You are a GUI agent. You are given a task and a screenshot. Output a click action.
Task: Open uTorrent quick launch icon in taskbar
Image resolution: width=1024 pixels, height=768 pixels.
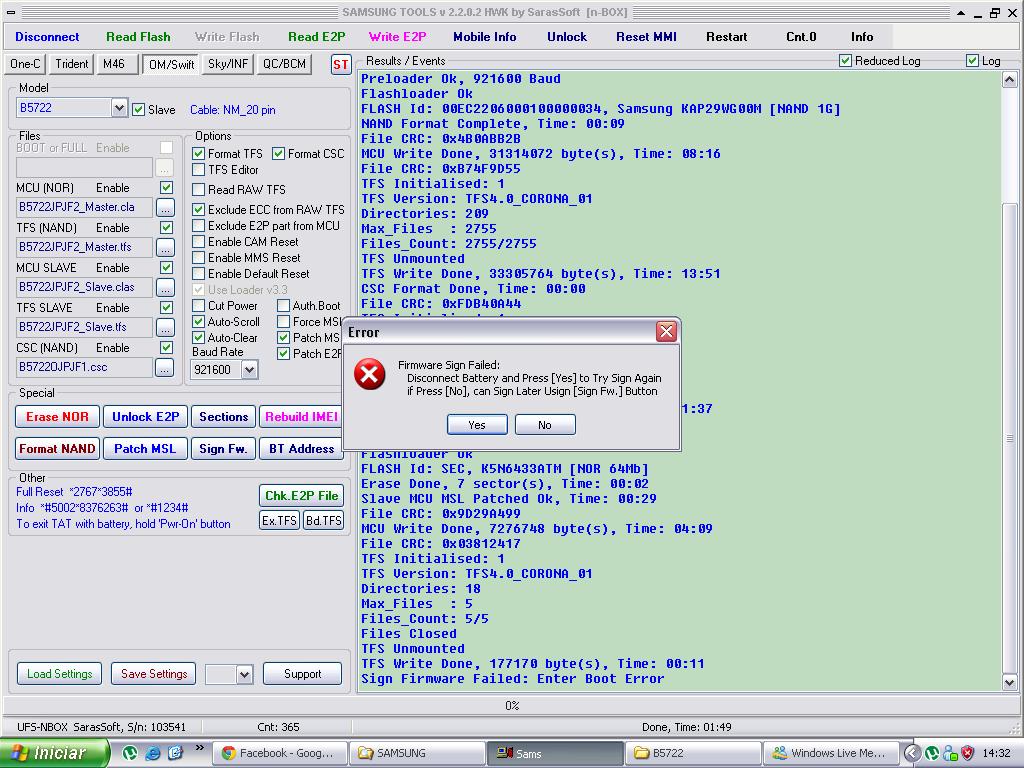tap(130, 753)
